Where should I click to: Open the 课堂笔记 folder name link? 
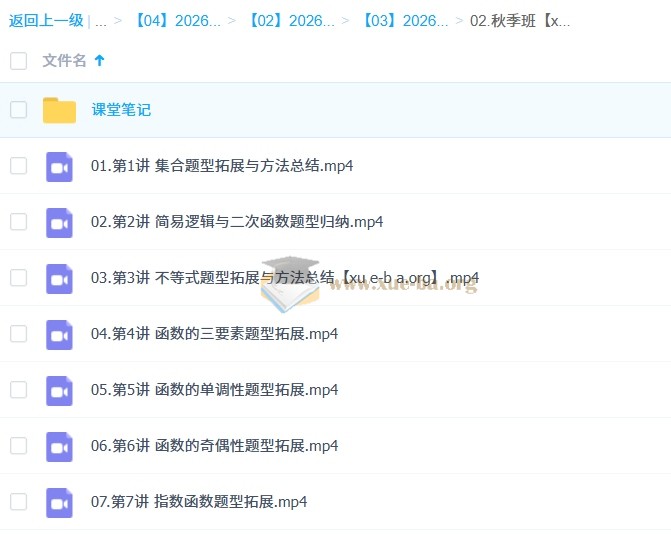tap(121, 110)
